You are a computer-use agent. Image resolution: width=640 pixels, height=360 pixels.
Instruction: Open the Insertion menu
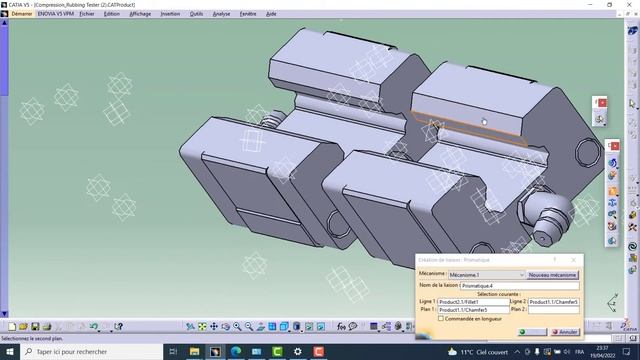(x=170, y=14)
